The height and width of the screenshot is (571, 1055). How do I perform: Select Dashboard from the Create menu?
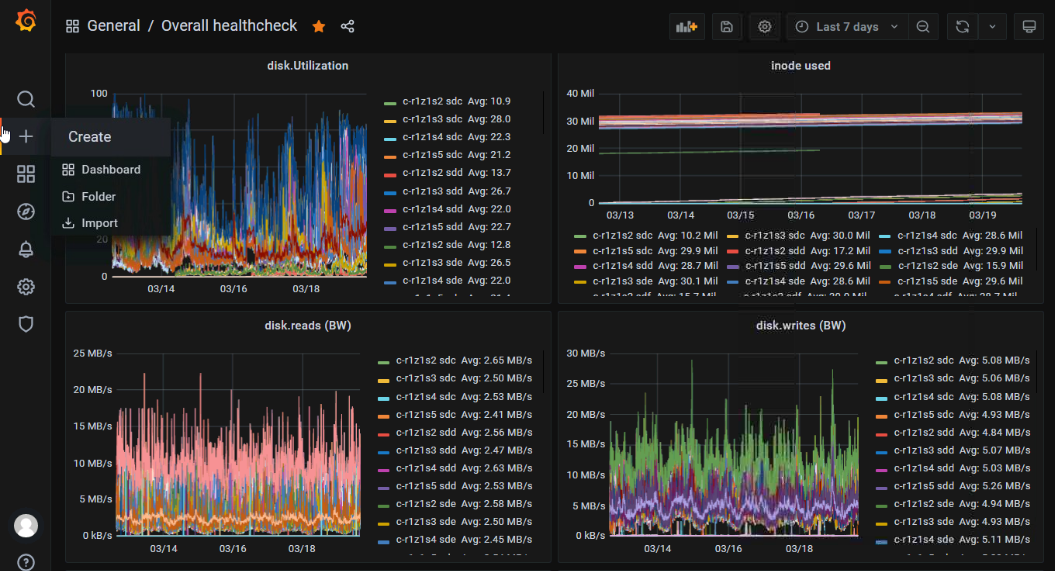(110, 170)
